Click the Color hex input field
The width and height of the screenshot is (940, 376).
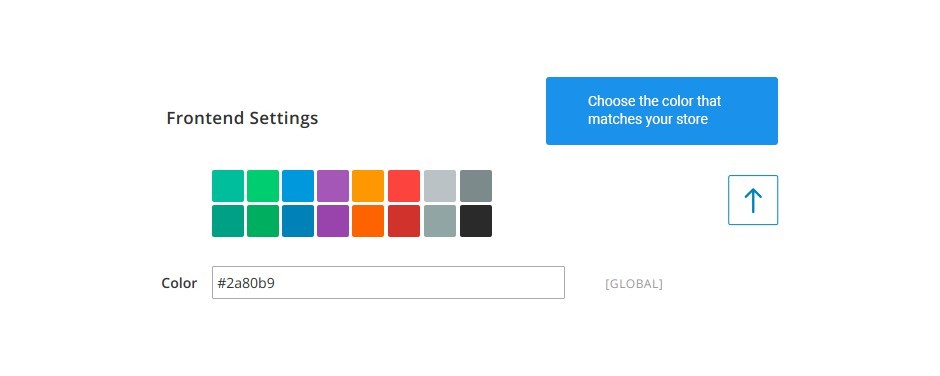click(388, 282)
